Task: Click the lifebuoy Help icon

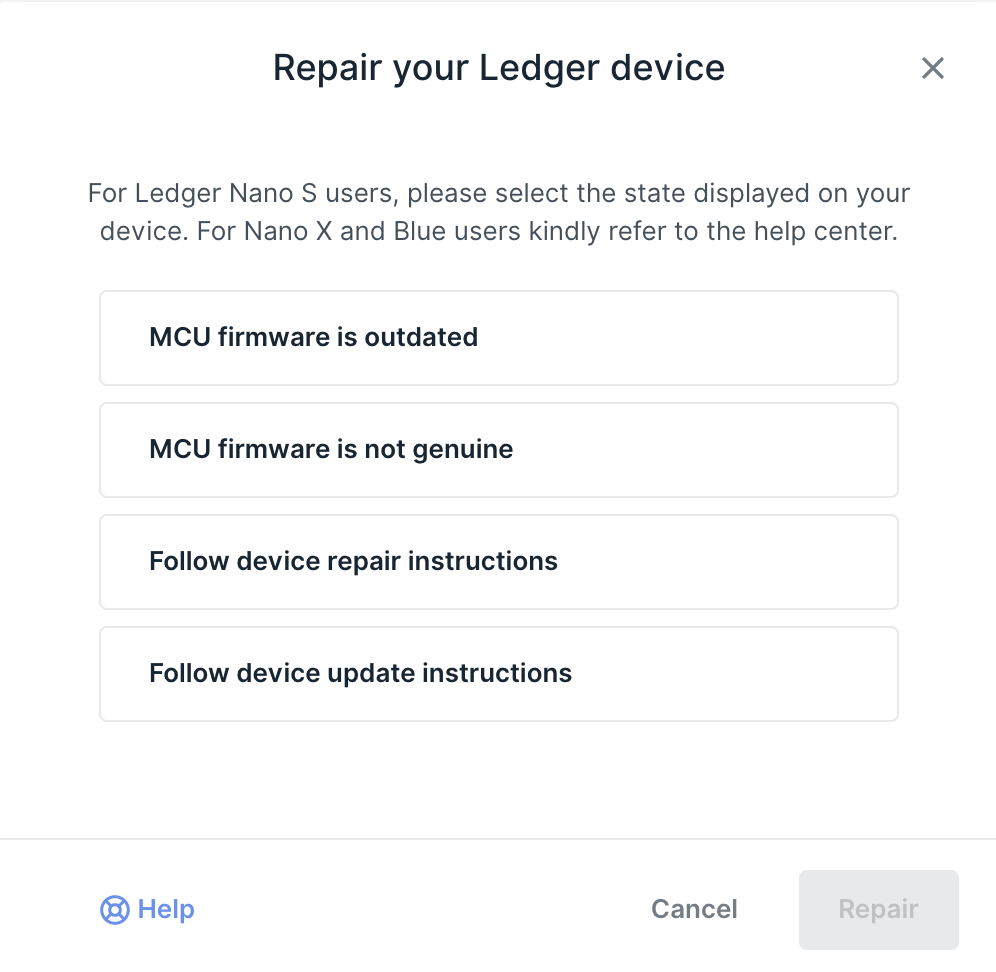Action: (x=115, y=910)
